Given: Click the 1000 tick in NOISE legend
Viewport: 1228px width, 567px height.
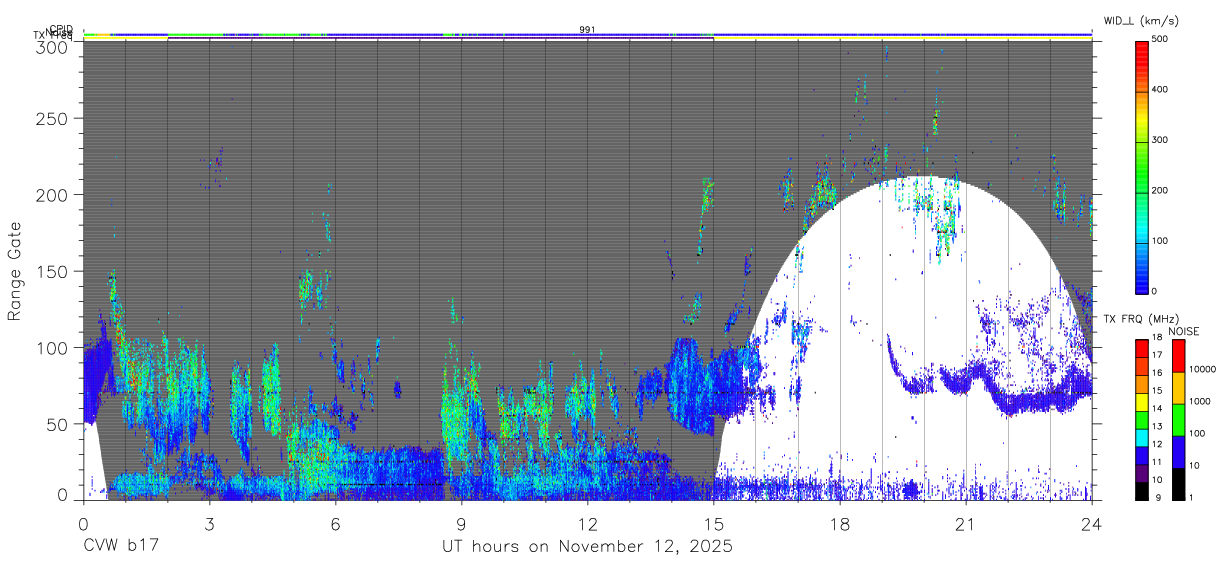Looking at the screenshot, I should [x=1198, y=401].
